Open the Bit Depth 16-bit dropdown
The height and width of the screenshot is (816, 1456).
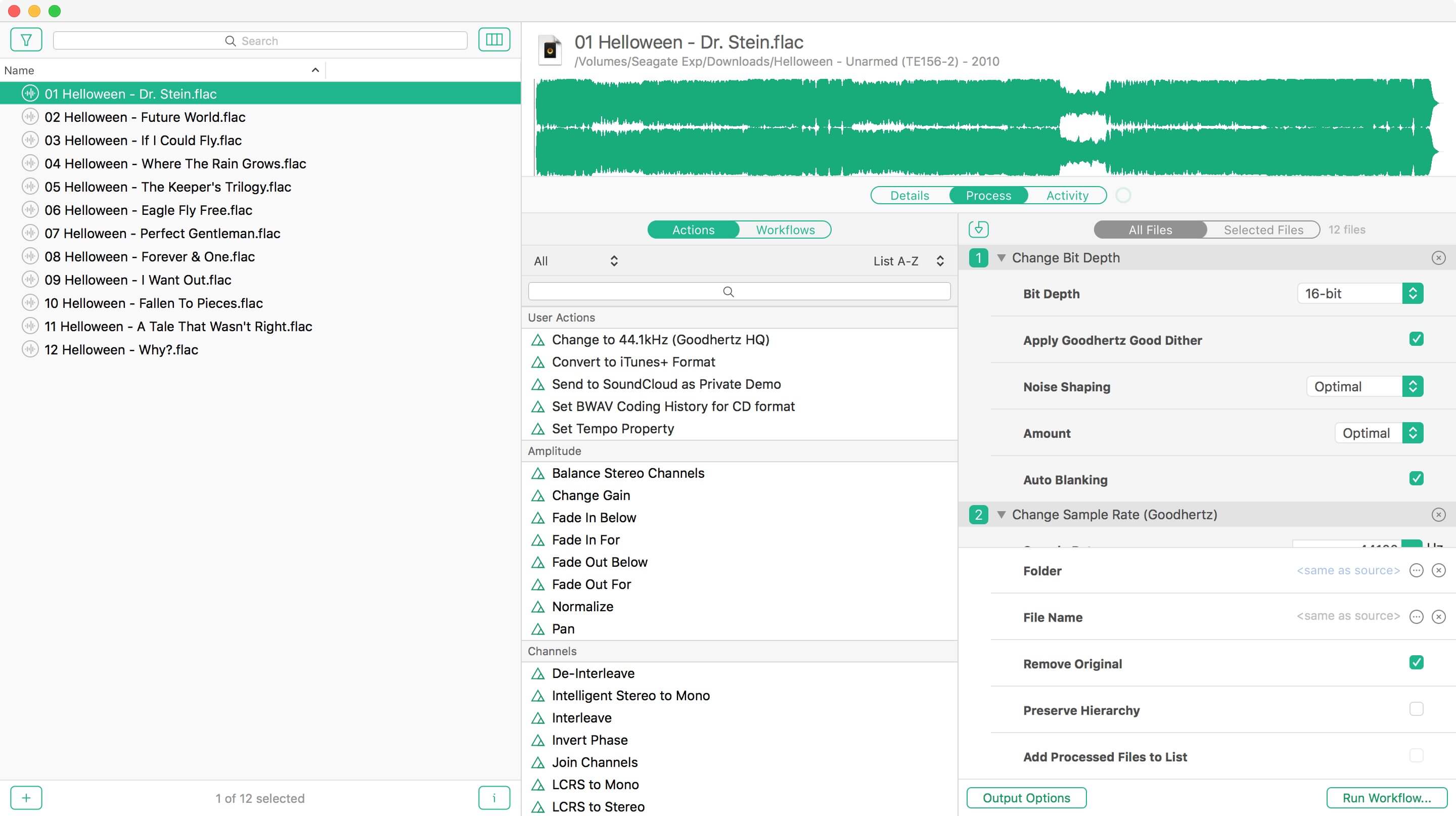tap(1360, 293)
